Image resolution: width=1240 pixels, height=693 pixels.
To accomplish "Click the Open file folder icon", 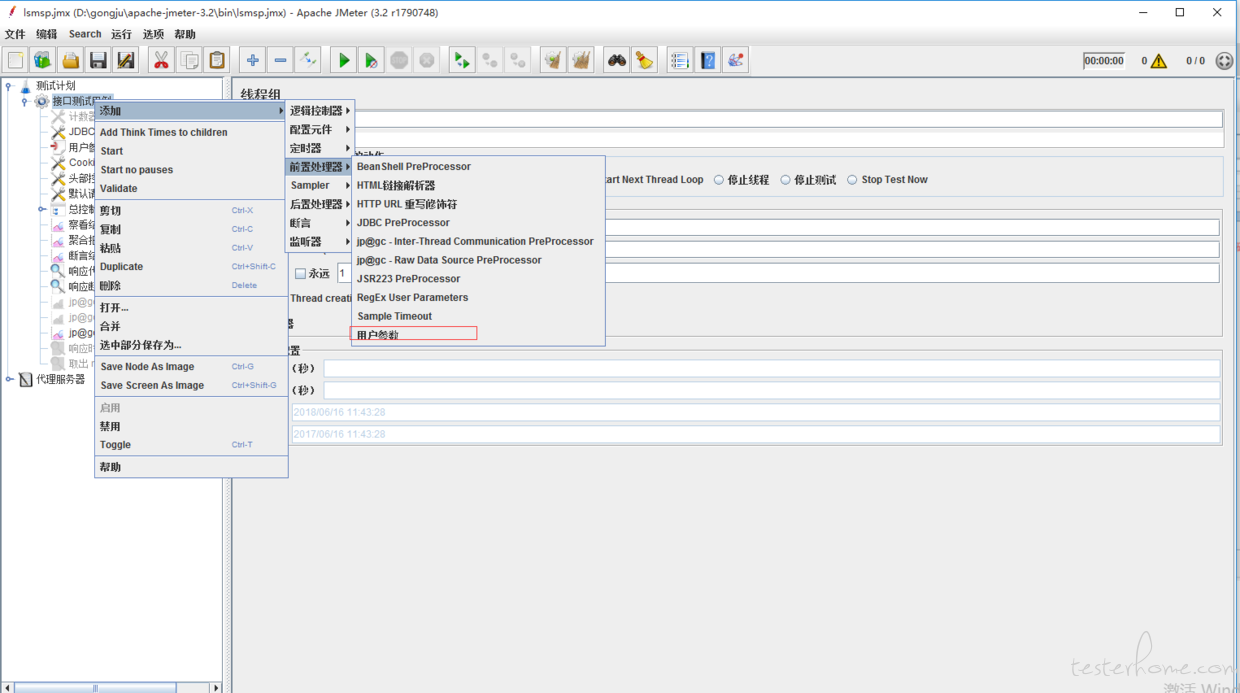I will pos(70,60).
